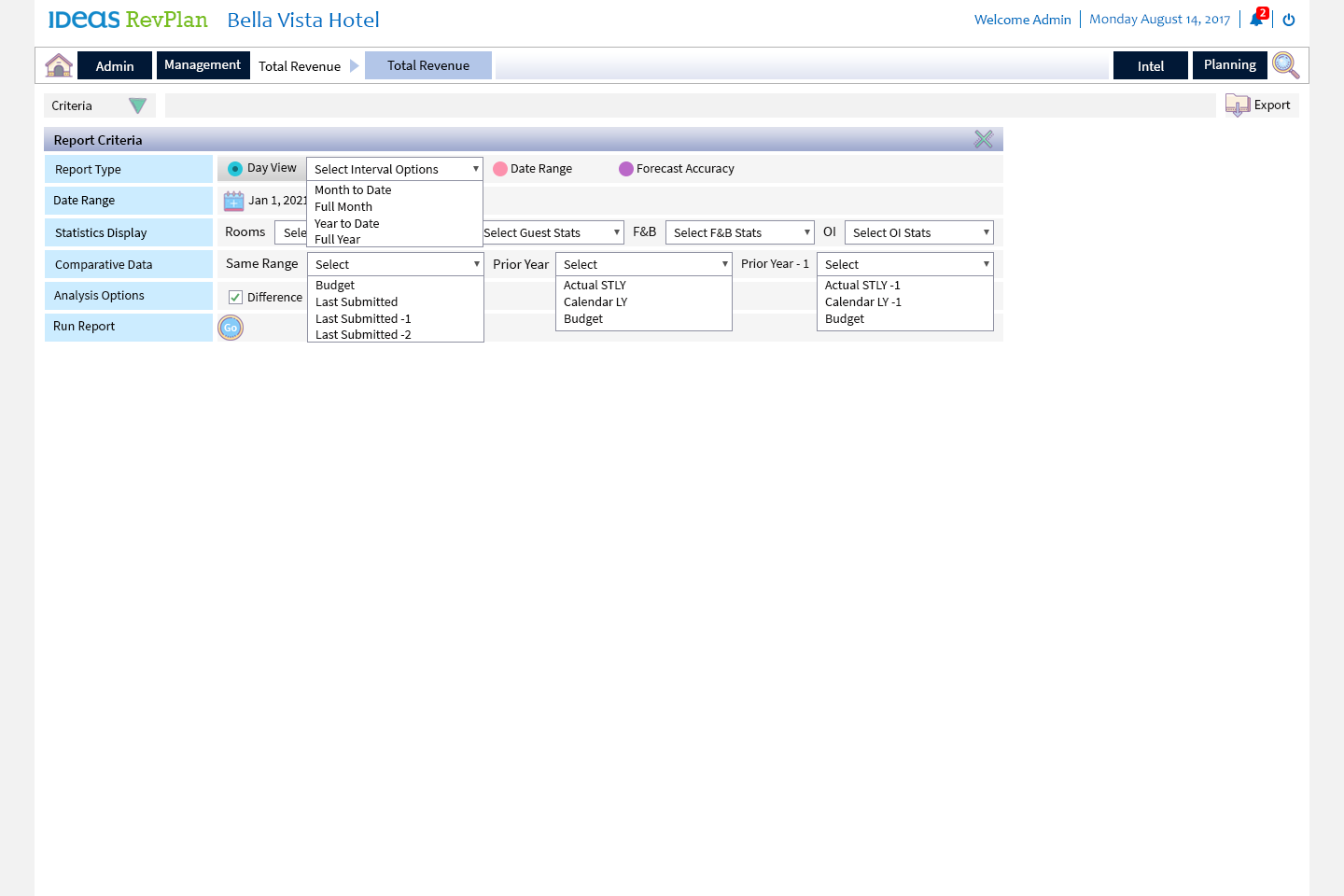Image resolution: width=1344 pixels, height=896 pixels.
Task: Select the Day View radio button
Action: [235, 169]
